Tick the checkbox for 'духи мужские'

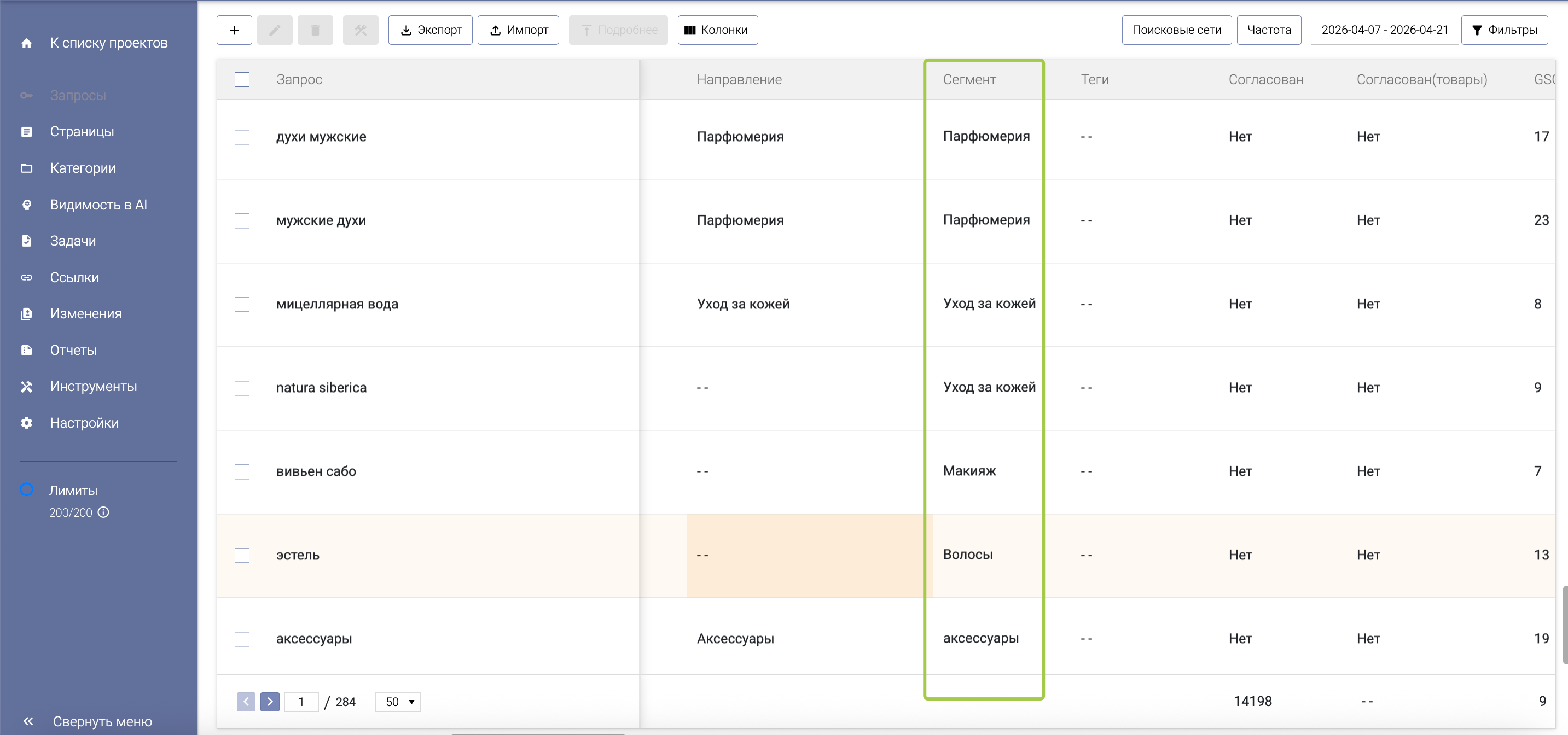(242, 137)
